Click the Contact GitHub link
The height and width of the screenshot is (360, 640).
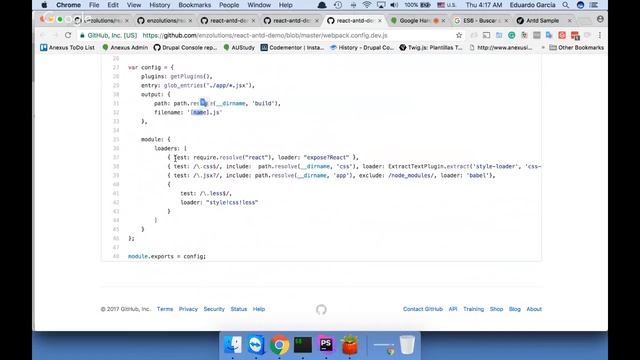point(423,309)
